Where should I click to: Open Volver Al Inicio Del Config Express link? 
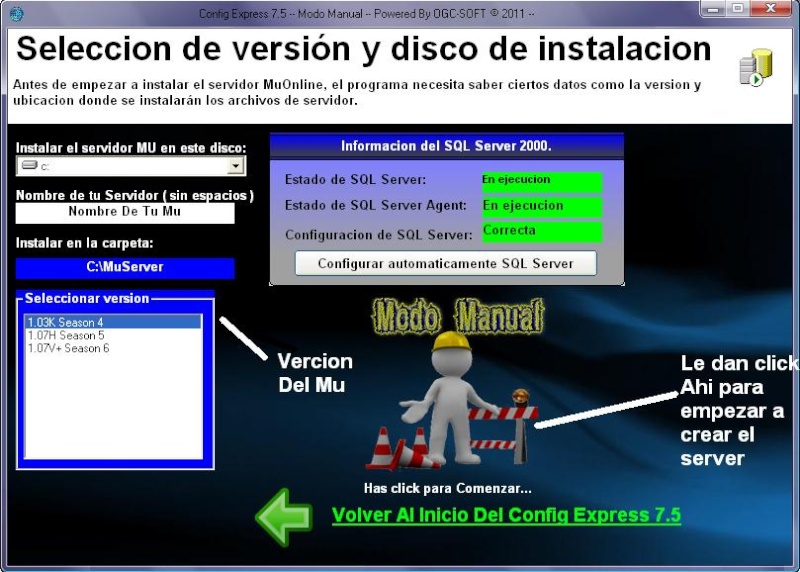point(506,515)
